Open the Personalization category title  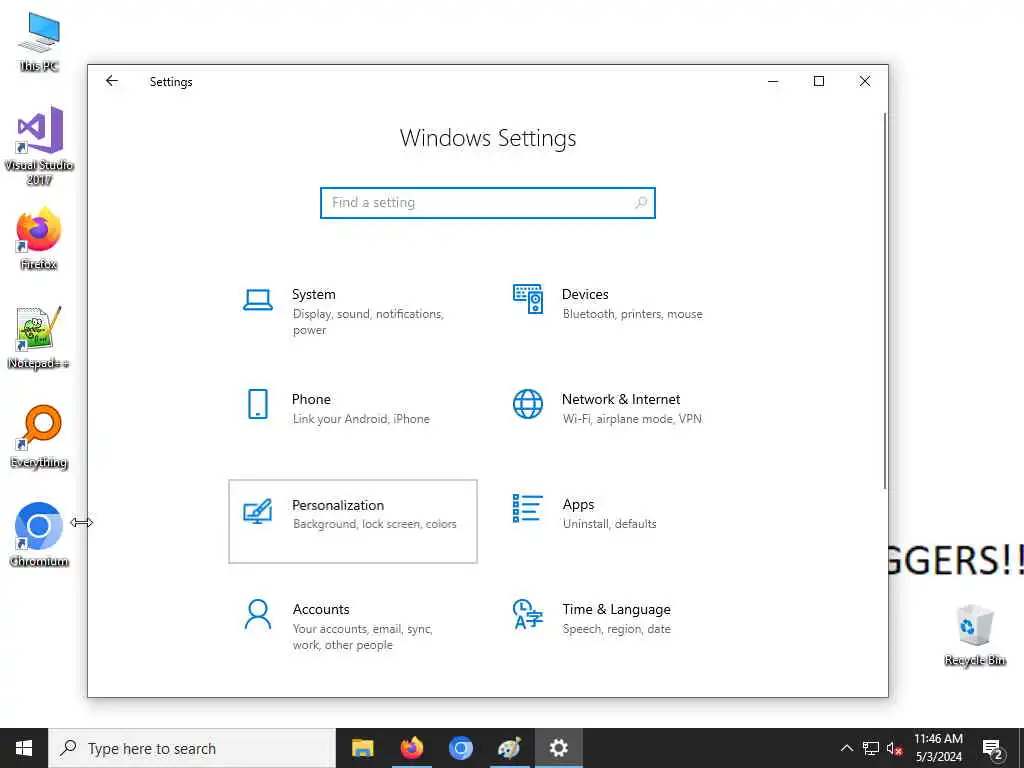338,505
